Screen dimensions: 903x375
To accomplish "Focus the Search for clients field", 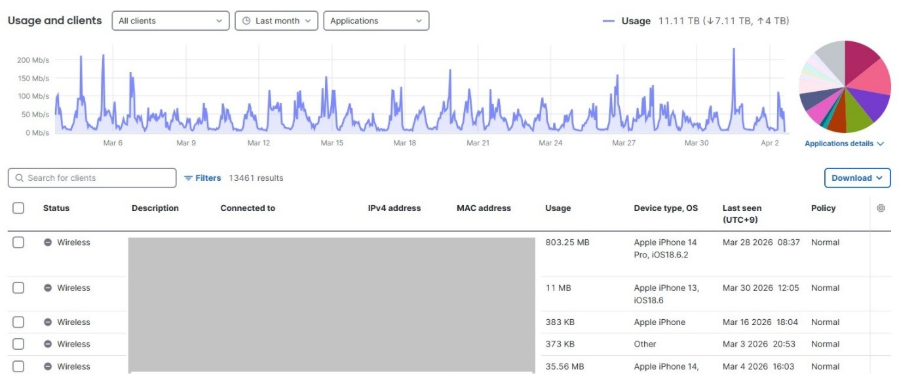I will tap(92, 178).
